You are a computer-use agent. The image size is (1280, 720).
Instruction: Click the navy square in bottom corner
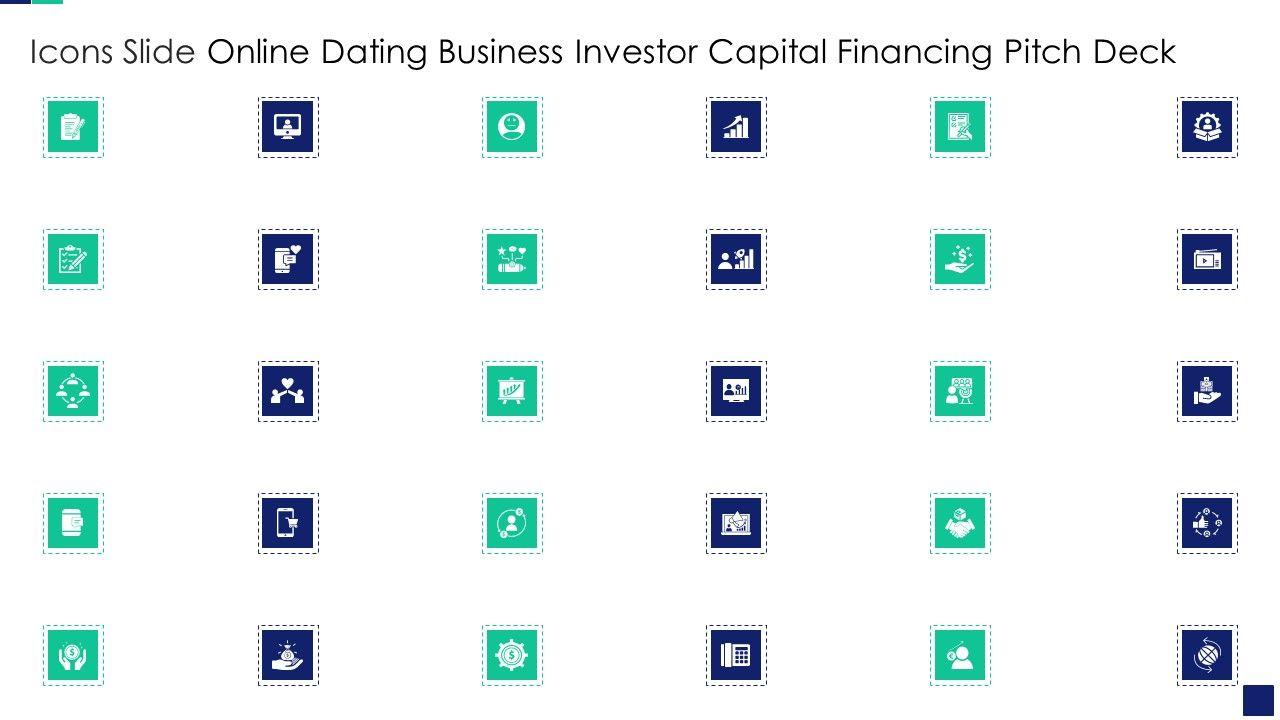tap(1258, 700)
